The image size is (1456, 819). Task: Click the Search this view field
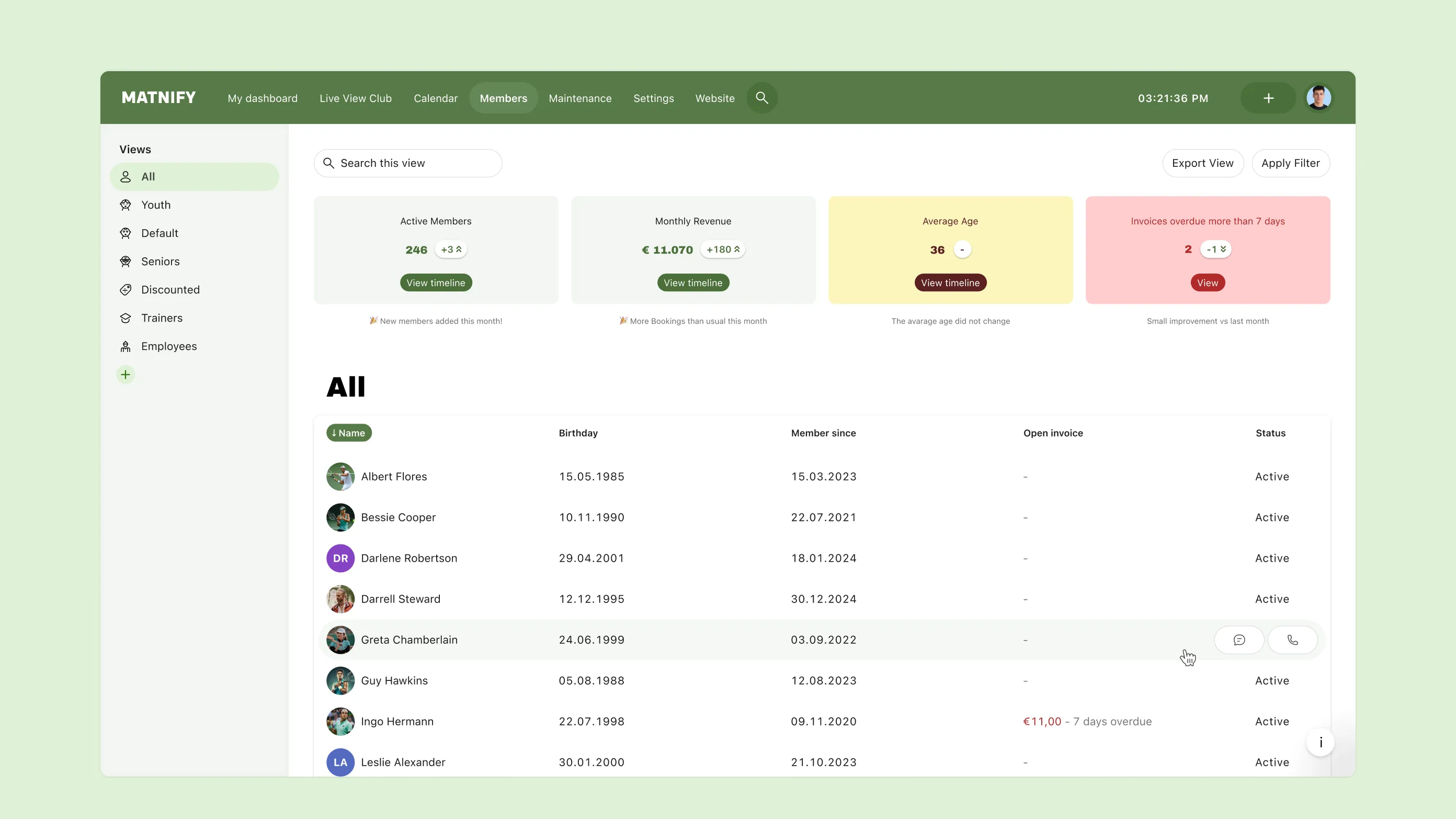tap(407, 163)
